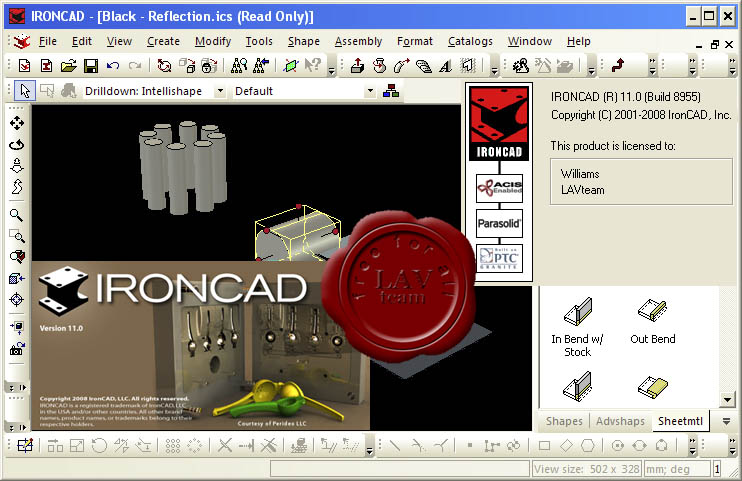
Task: Select the Dolly camera tool
Action: (17, 166)
